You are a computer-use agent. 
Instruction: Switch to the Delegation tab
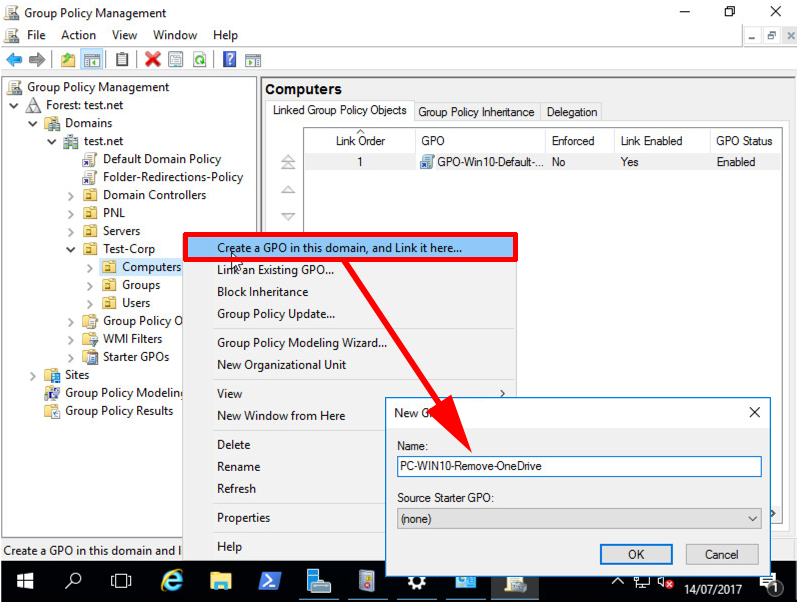pyautogui.click(x=572, y=112)
